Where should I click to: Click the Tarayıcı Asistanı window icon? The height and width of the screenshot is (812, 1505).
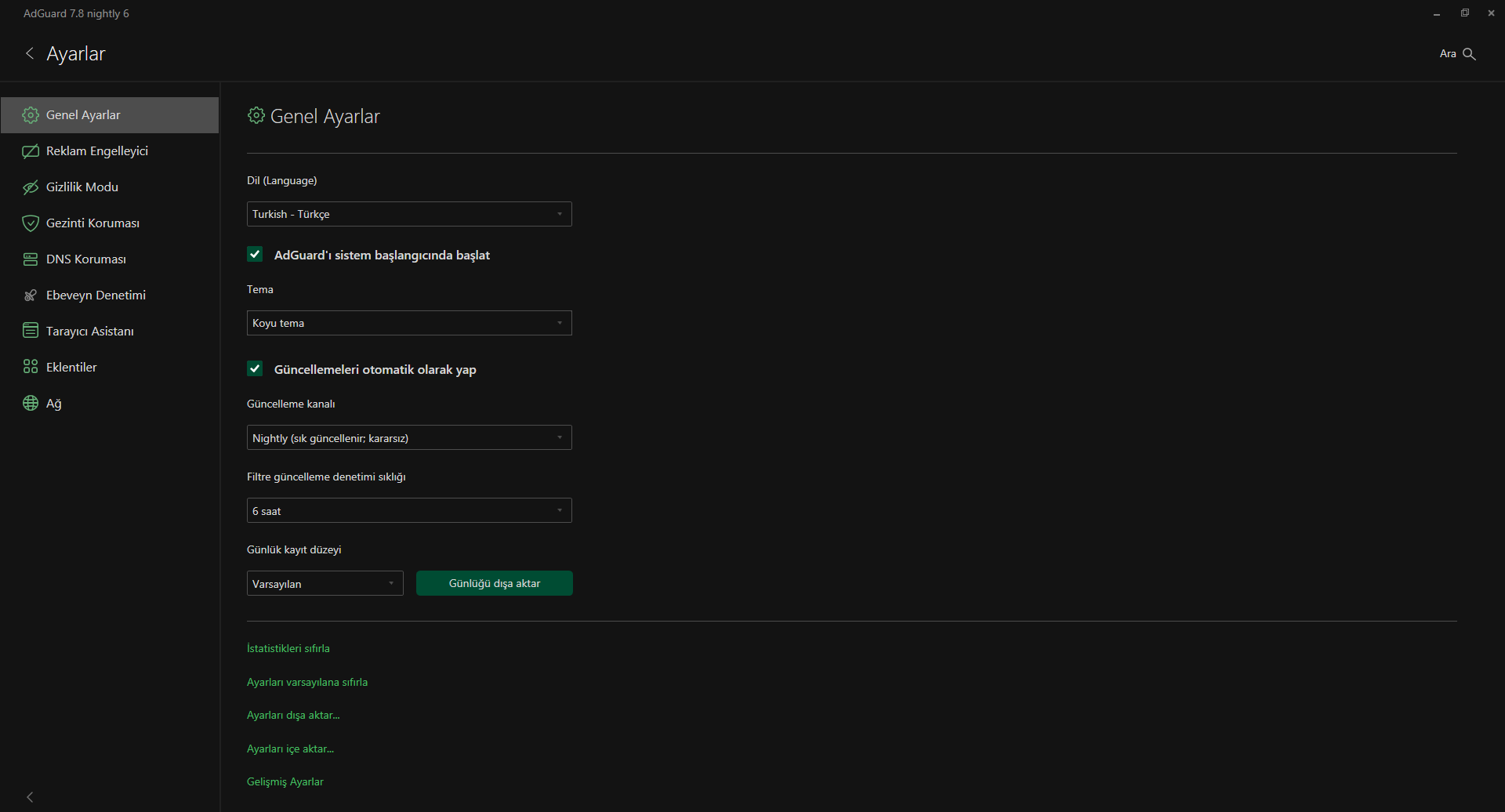(x=31, y=331)
